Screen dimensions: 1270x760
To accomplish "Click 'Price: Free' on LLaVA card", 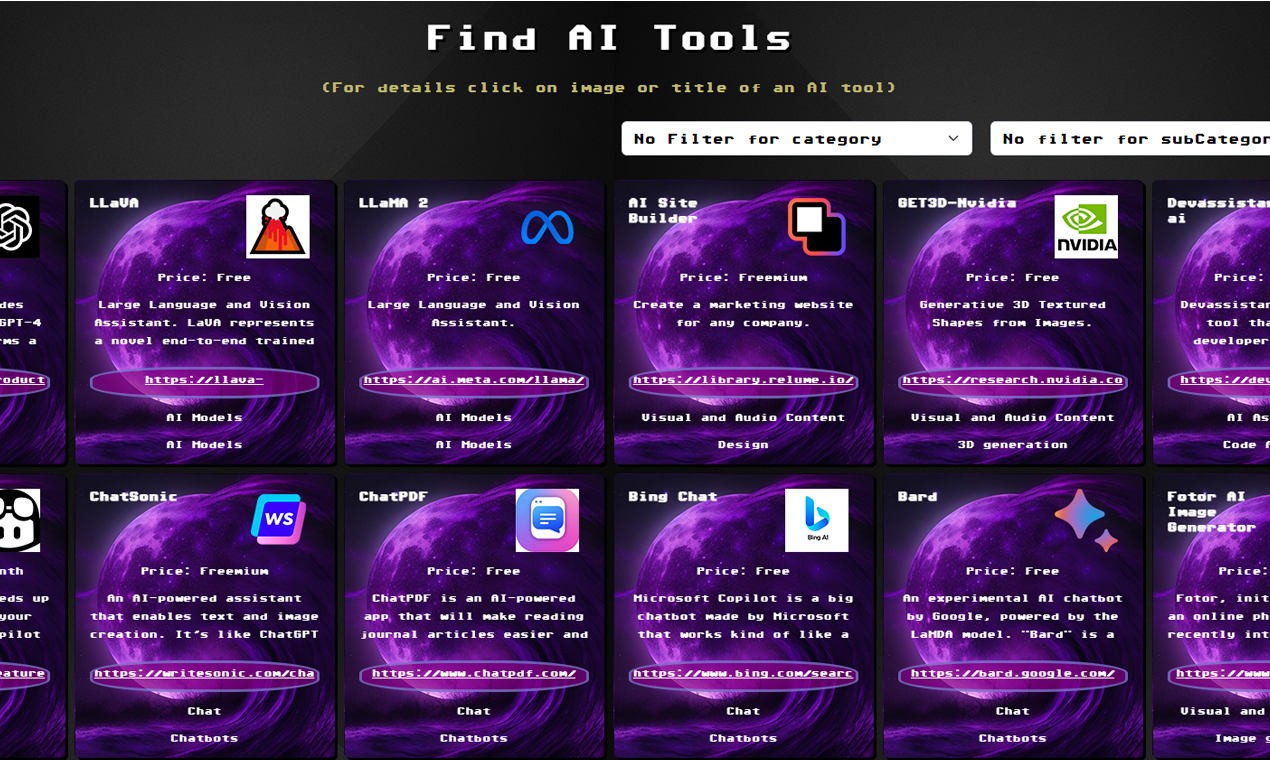I will 204,278.
